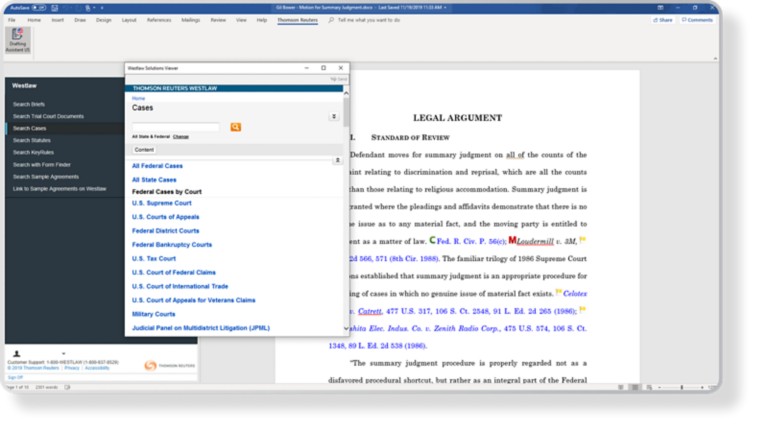Click the Share button
This screenshot has height=432, width=768.
point(663,20)
